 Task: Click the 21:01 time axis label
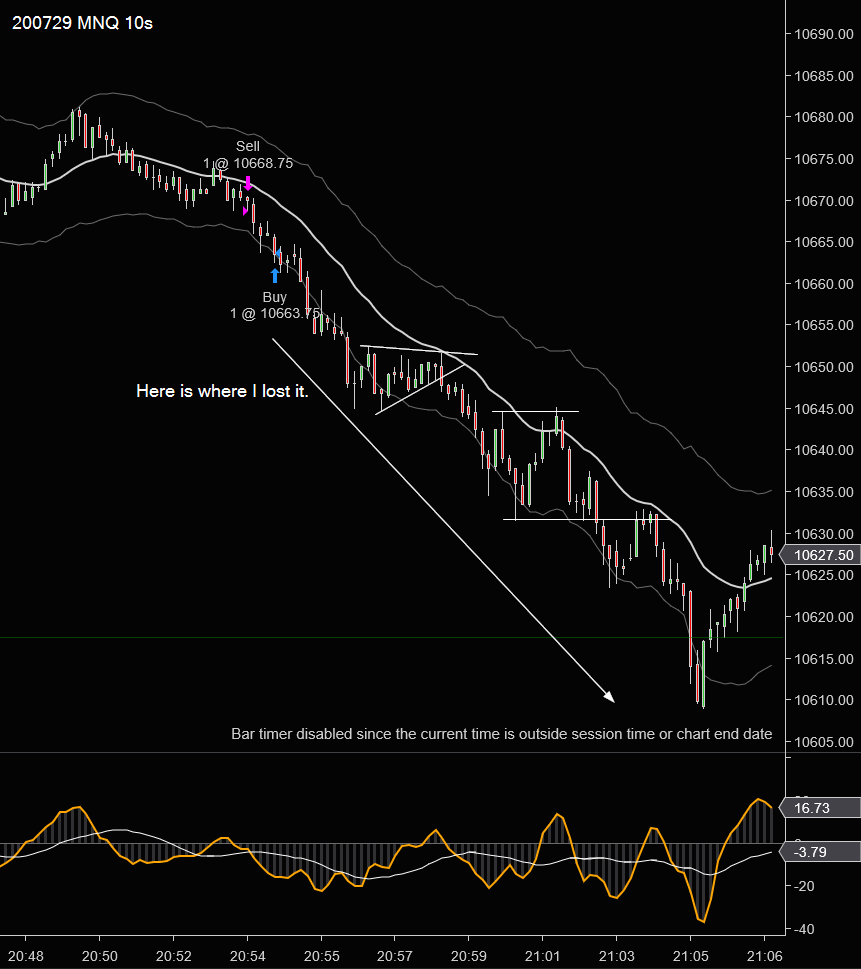543,956
